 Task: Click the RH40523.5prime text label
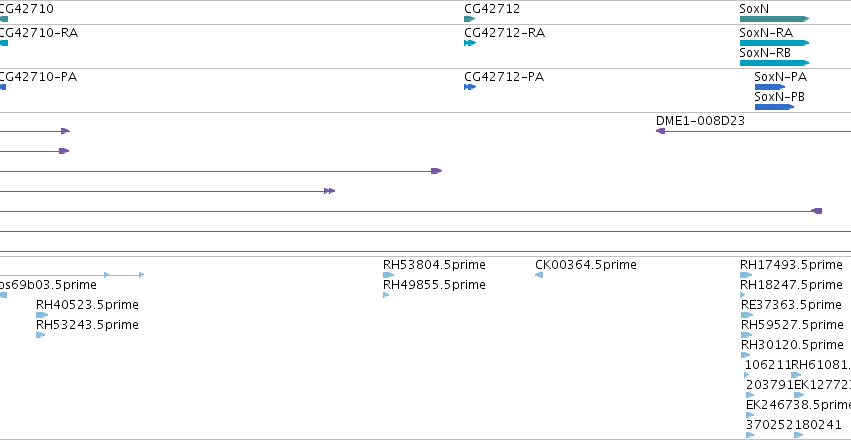coord(87,305)
